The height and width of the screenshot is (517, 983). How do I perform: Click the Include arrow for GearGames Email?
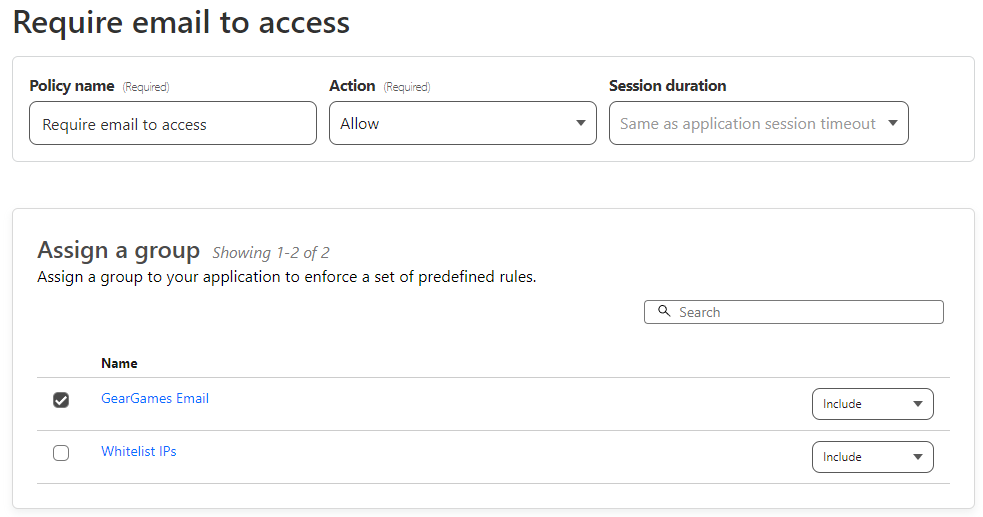[918, 404]
